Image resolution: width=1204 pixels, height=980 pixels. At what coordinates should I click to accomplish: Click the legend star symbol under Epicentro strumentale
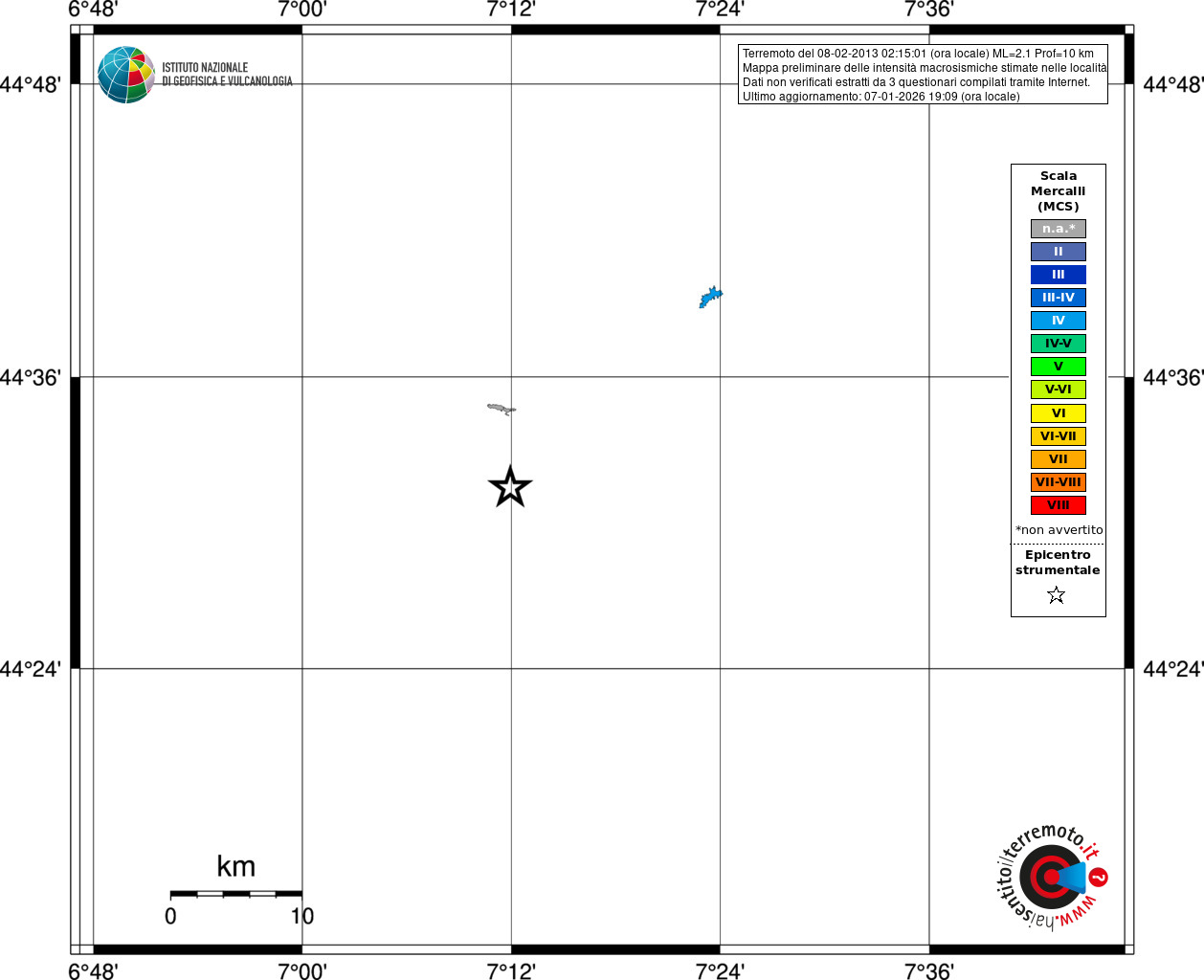point(1057,595)
